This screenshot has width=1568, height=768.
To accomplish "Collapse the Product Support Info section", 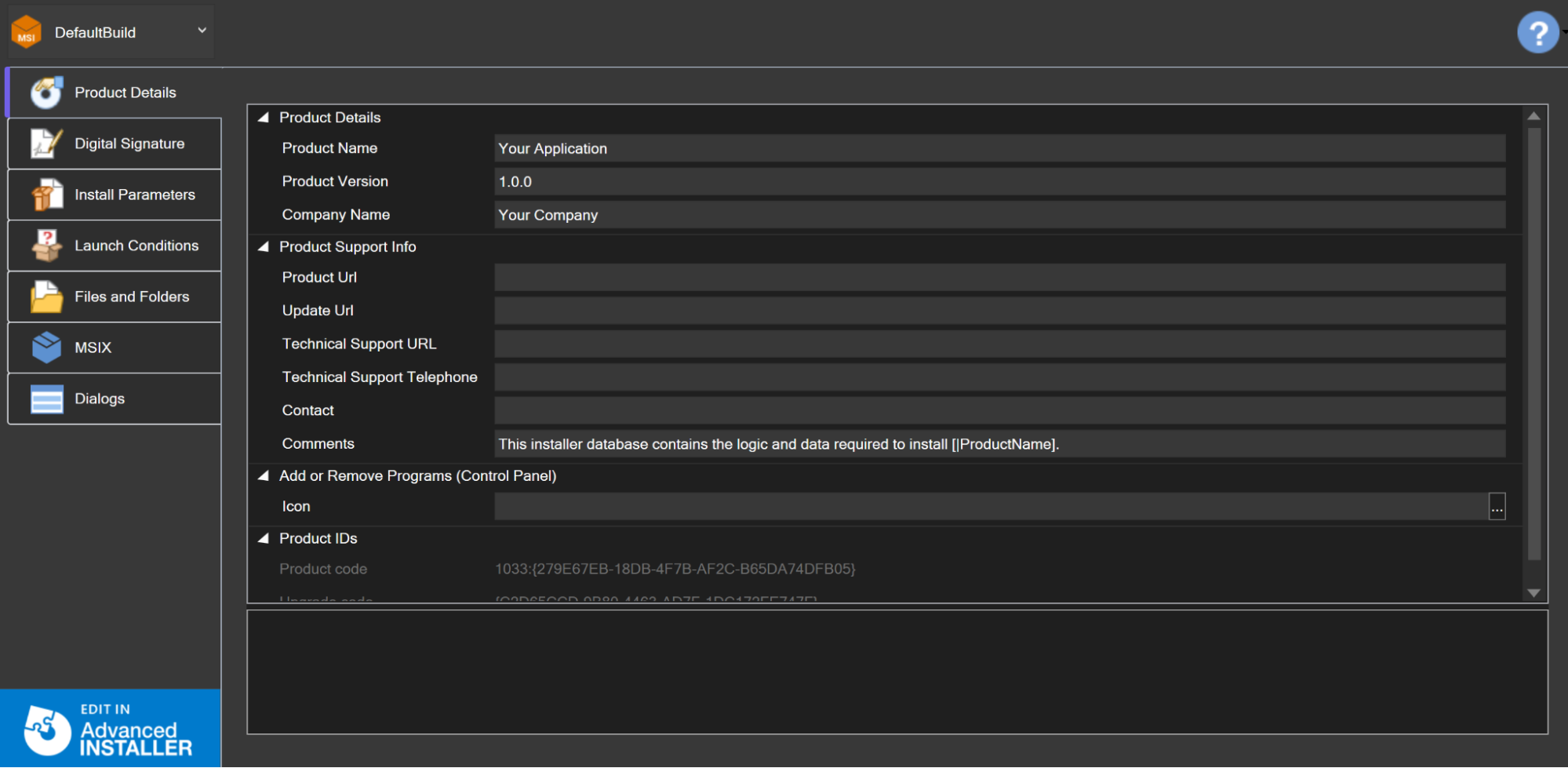I will tap(264, 246).
